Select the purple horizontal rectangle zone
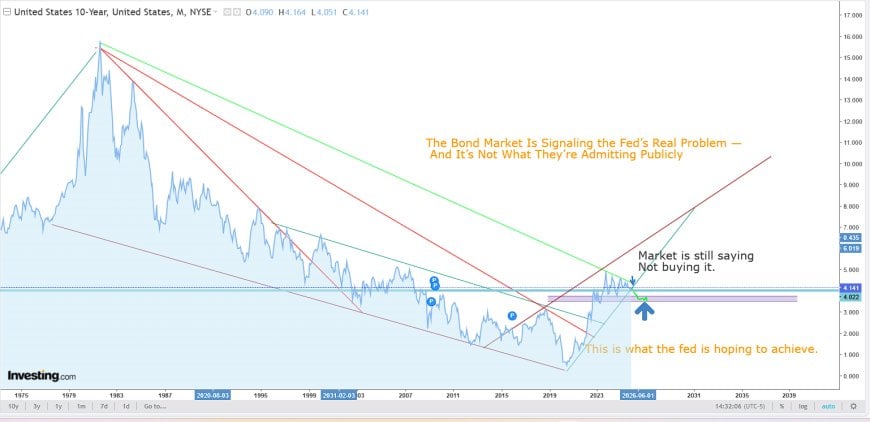The width and height of the screenshot is (870, 422). [x=672, y=299]
